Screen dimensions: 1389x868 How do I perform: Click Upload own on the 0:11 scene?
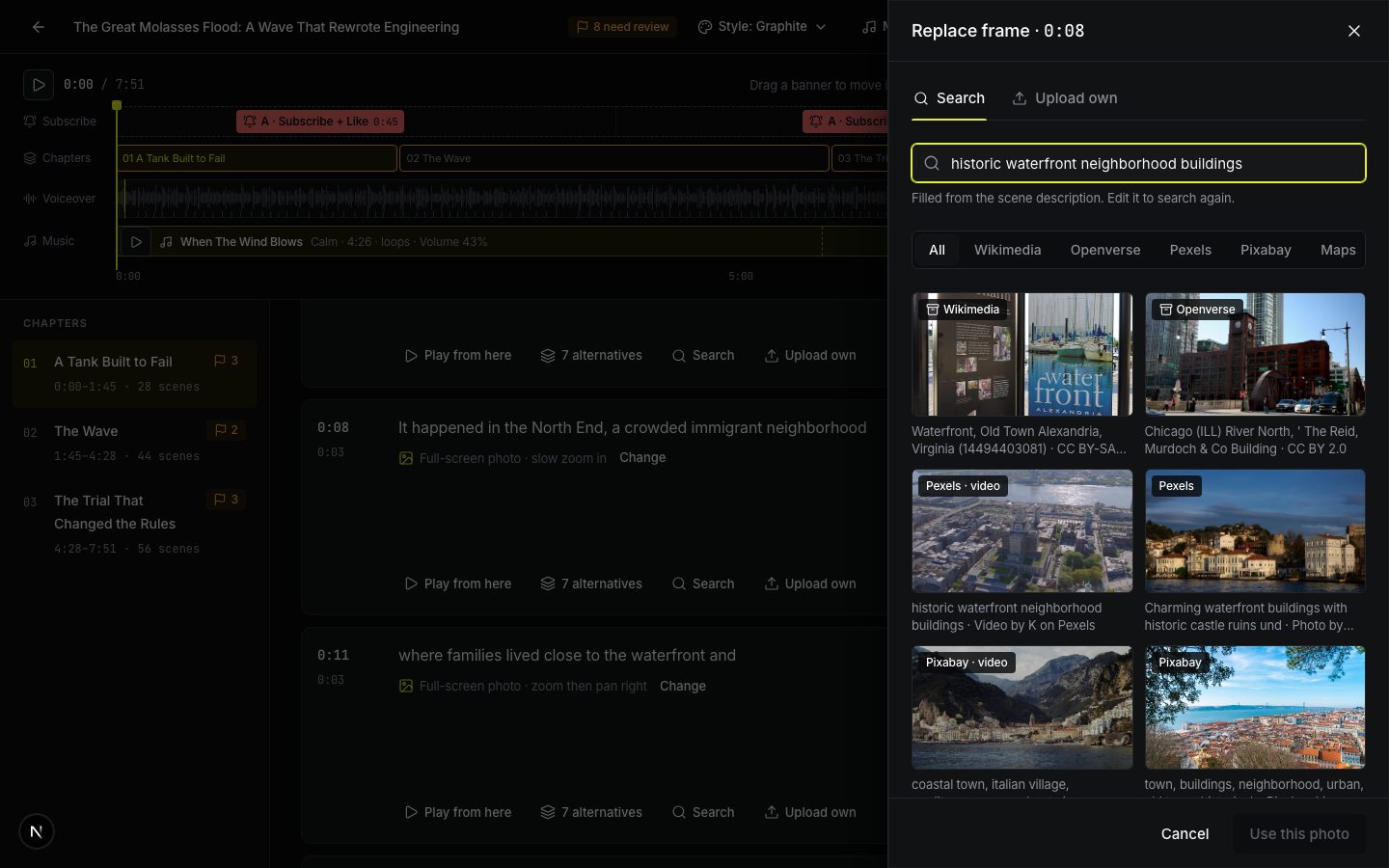pos(810,812)
